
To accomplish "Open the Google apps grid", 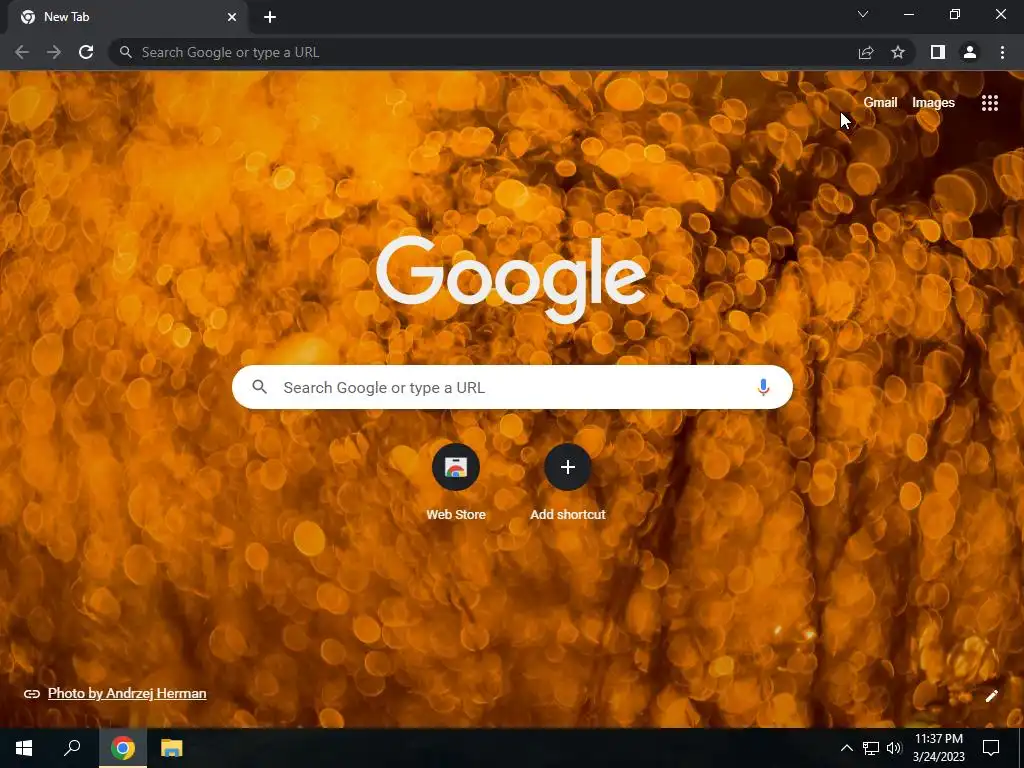I will point(990,103).
